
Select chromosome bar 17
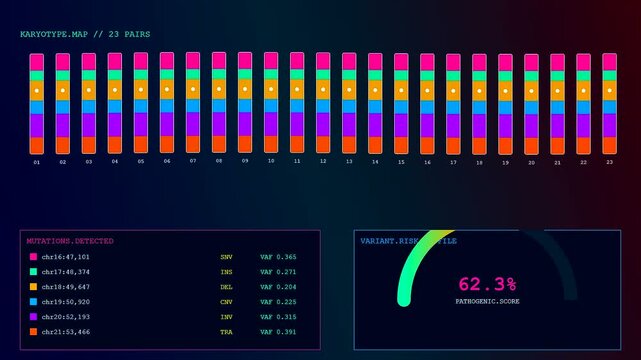click(453, 104)
